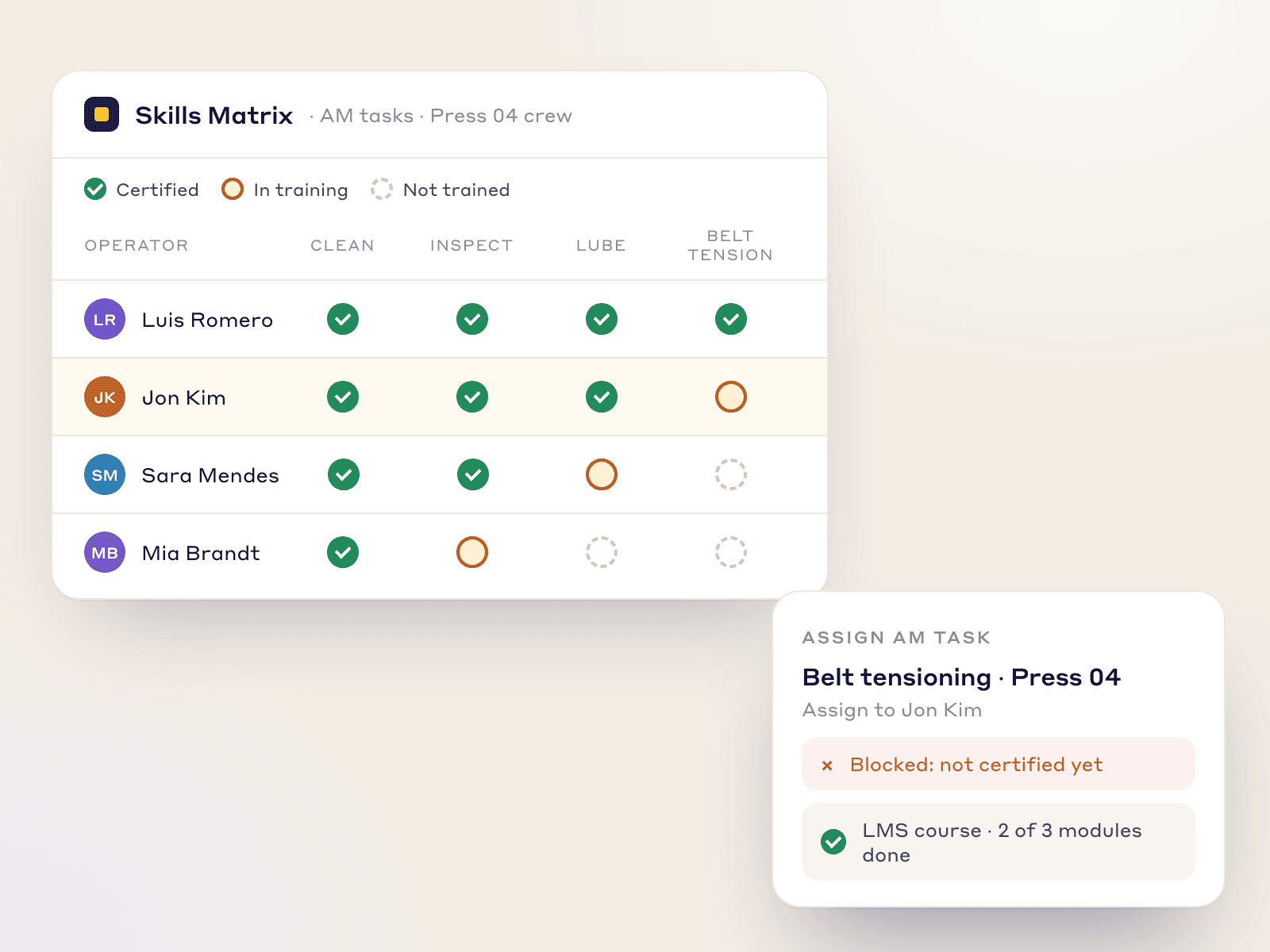This screenshot has height=952, width=1270.
Task: Click the Skills Matrix app logo icon
Action: pyautogui.click(x=102, y=114)
